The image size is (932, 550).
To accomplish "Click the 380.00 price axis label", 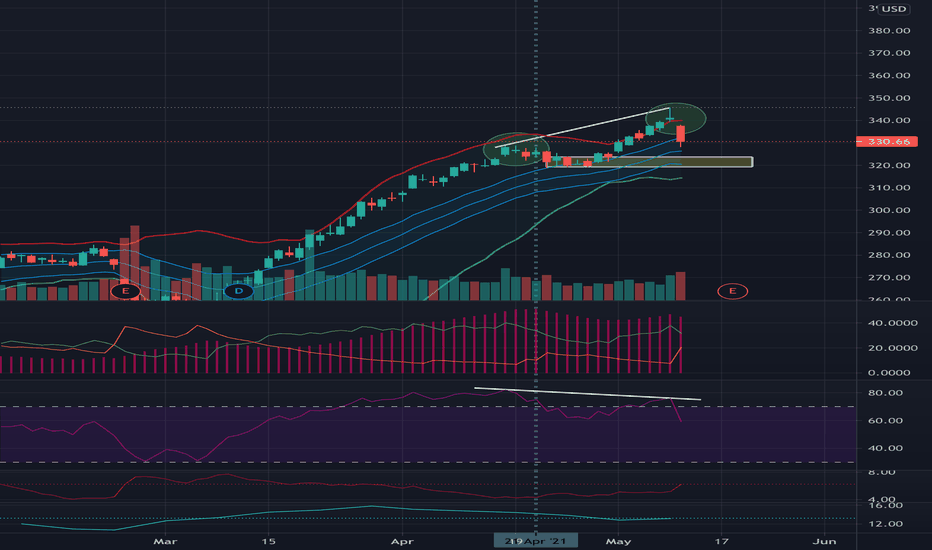I will 889,30.
